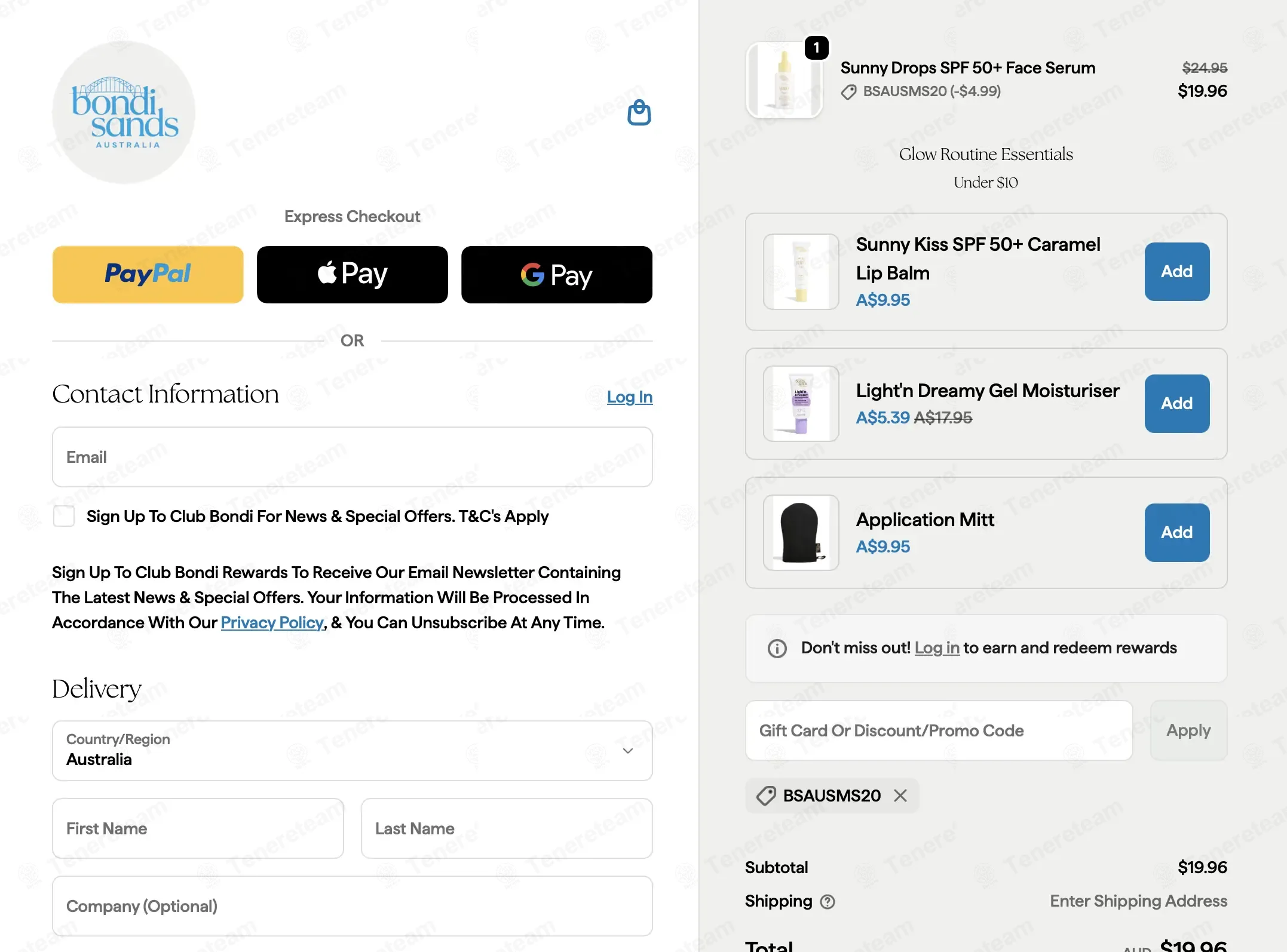Click the BSAUSMS20 (-$4.99) discount text

point(931,92)
